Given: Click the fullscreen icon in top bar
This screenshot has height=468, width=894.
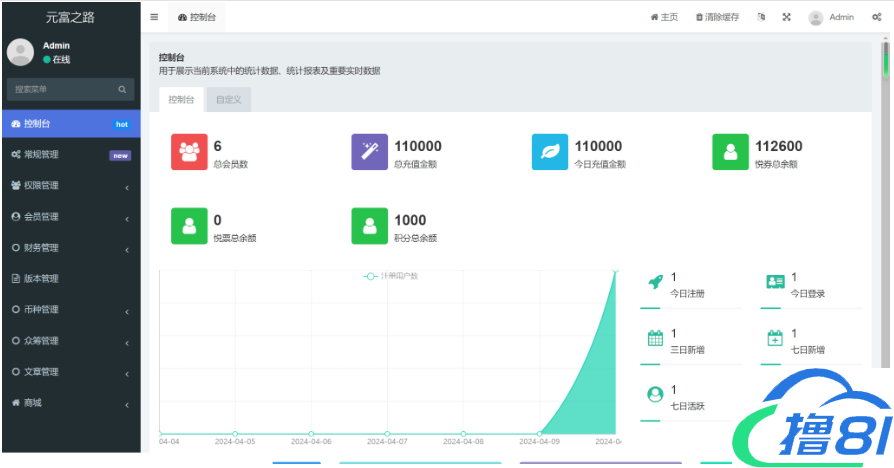Looking at the screenshot, I should click(x=786, y=17).
